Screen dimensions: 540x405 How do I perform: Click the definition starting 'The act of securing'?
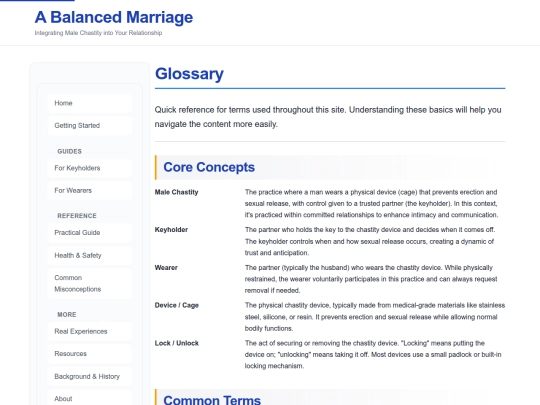pos(373,354)
